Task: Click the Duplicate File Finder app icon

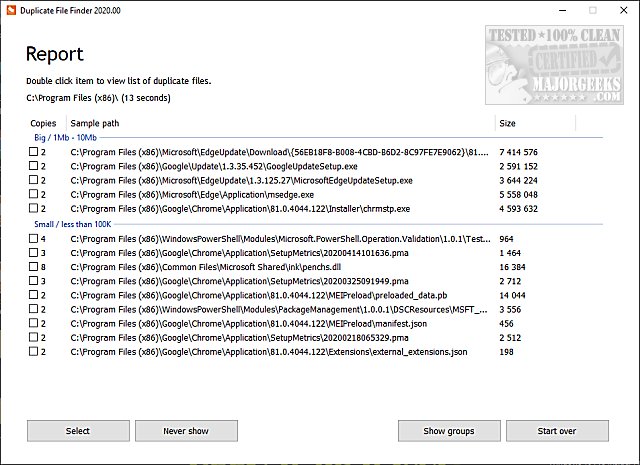Action: [x=11, y=9]
